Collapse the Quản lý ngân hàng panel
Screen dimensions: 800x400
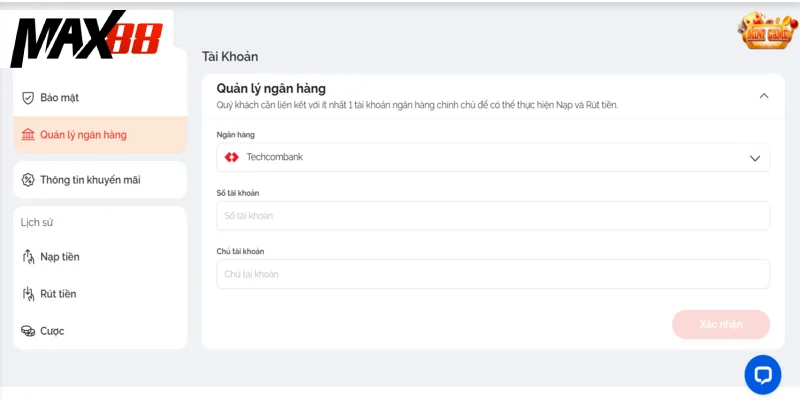(764, 95)
